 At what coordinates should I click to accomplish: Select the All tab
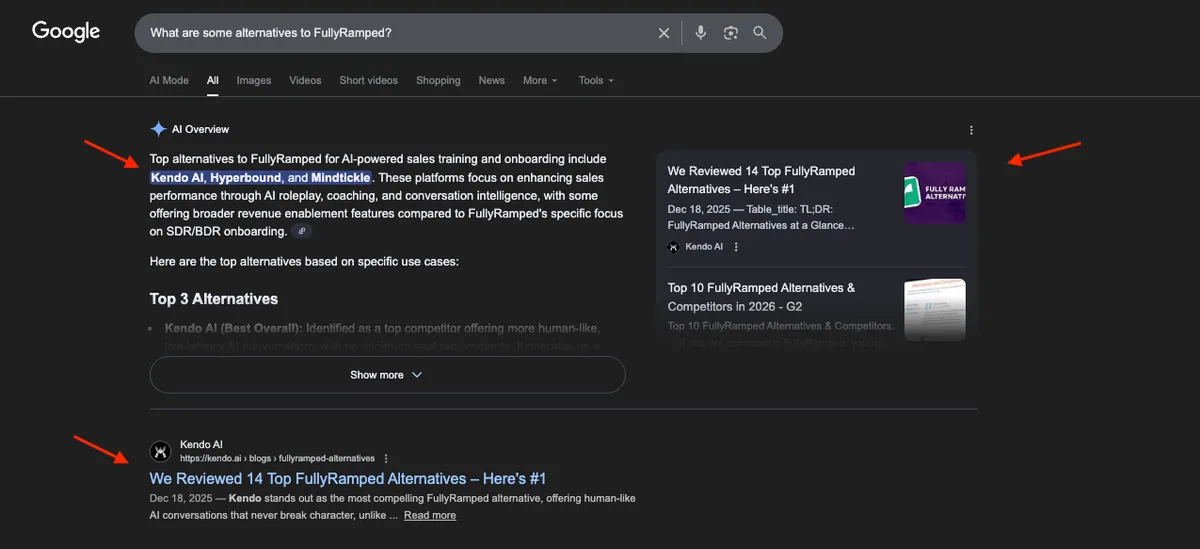click(x=213, y=80)
